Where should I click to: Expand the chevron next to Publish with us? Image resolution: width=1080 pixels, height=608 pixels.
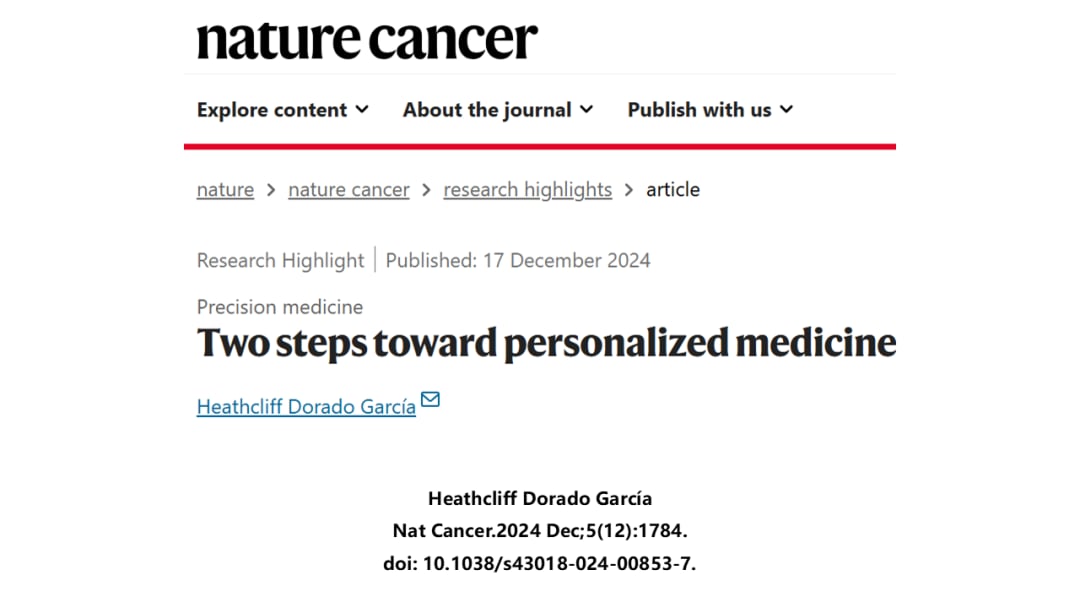(x=786, y=109)
